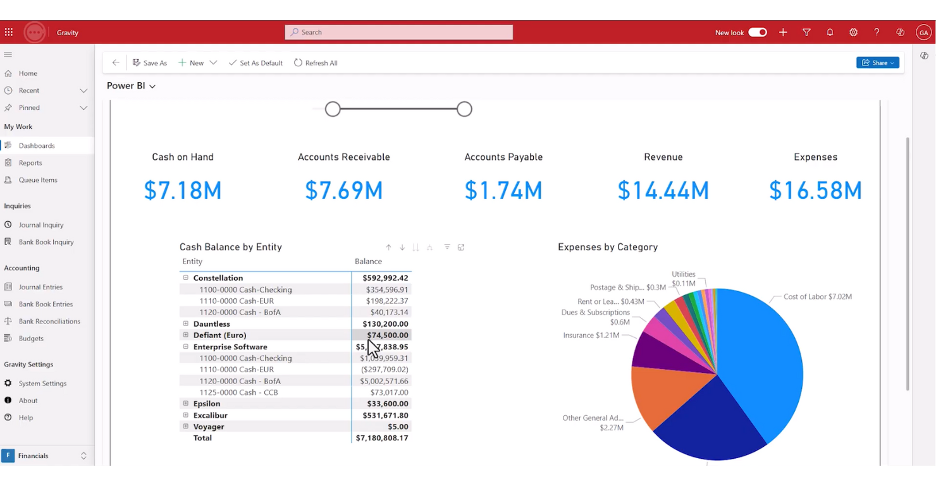Viewport: 936px width, 486px height.
Task: Collapse the Enterprise Software entity row
Action: tap(186, 346)
